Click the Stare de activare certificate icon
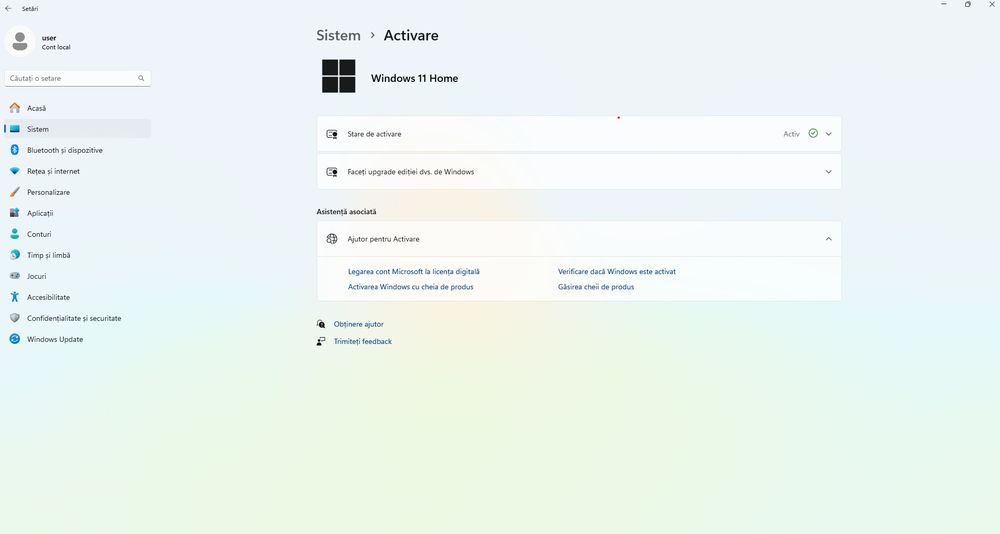 click(x=332, y=134)
